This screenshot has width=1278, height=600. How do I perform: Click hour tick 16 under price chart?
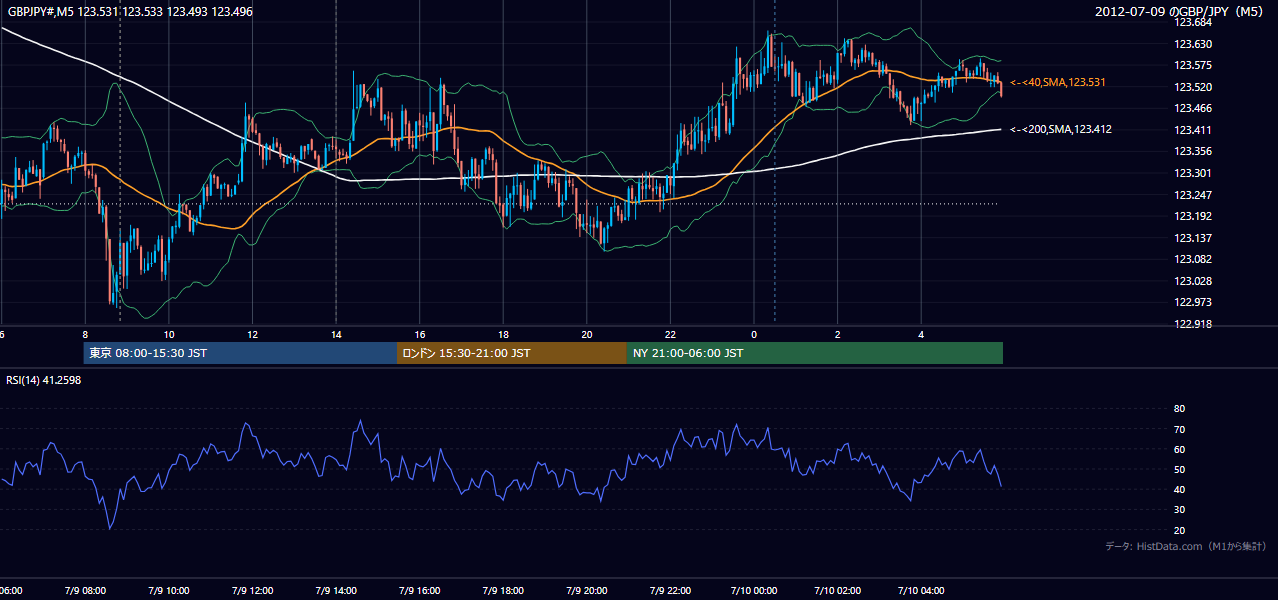420,335
